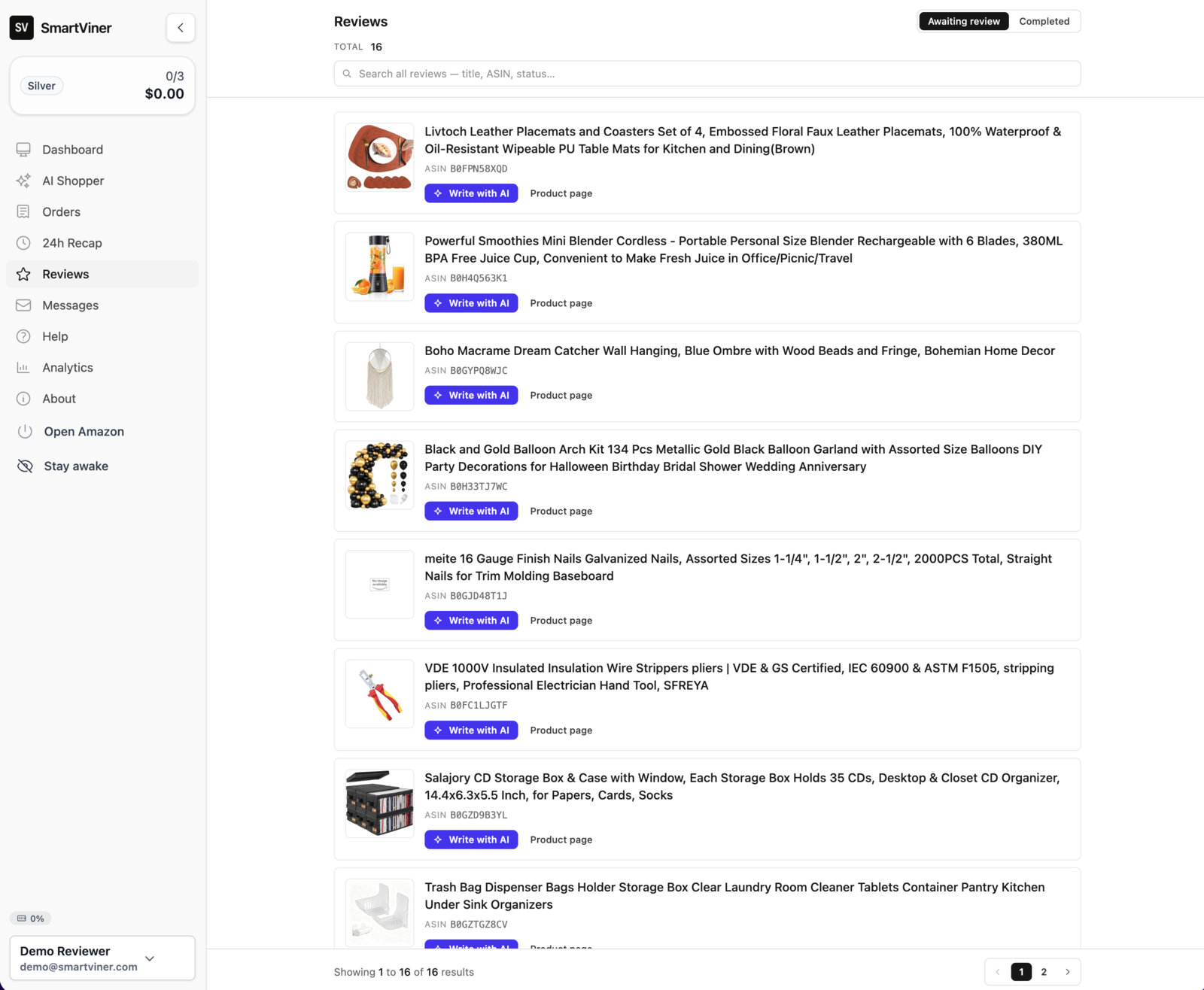
Task: Click the VDE Wire Strippers pliers thumbnail
Action: 380,694
